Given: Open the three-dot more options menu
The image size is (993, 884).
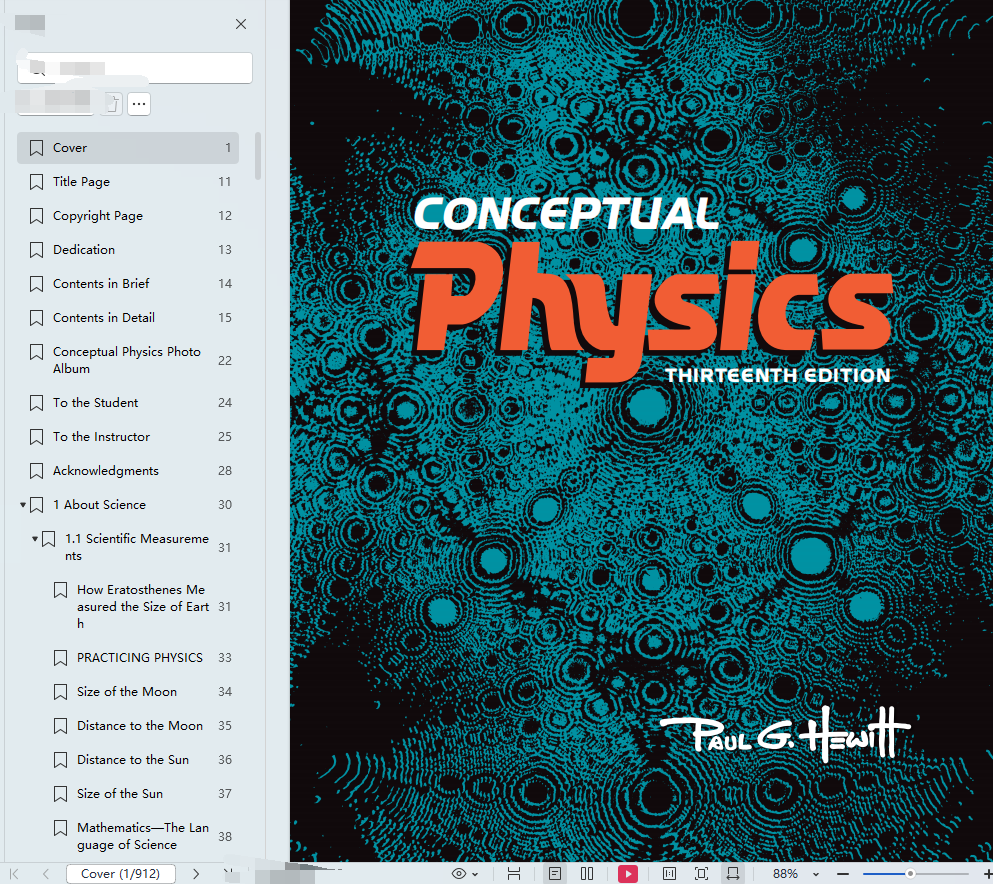Looking at the screenshot, I should [x=139, y=104].
